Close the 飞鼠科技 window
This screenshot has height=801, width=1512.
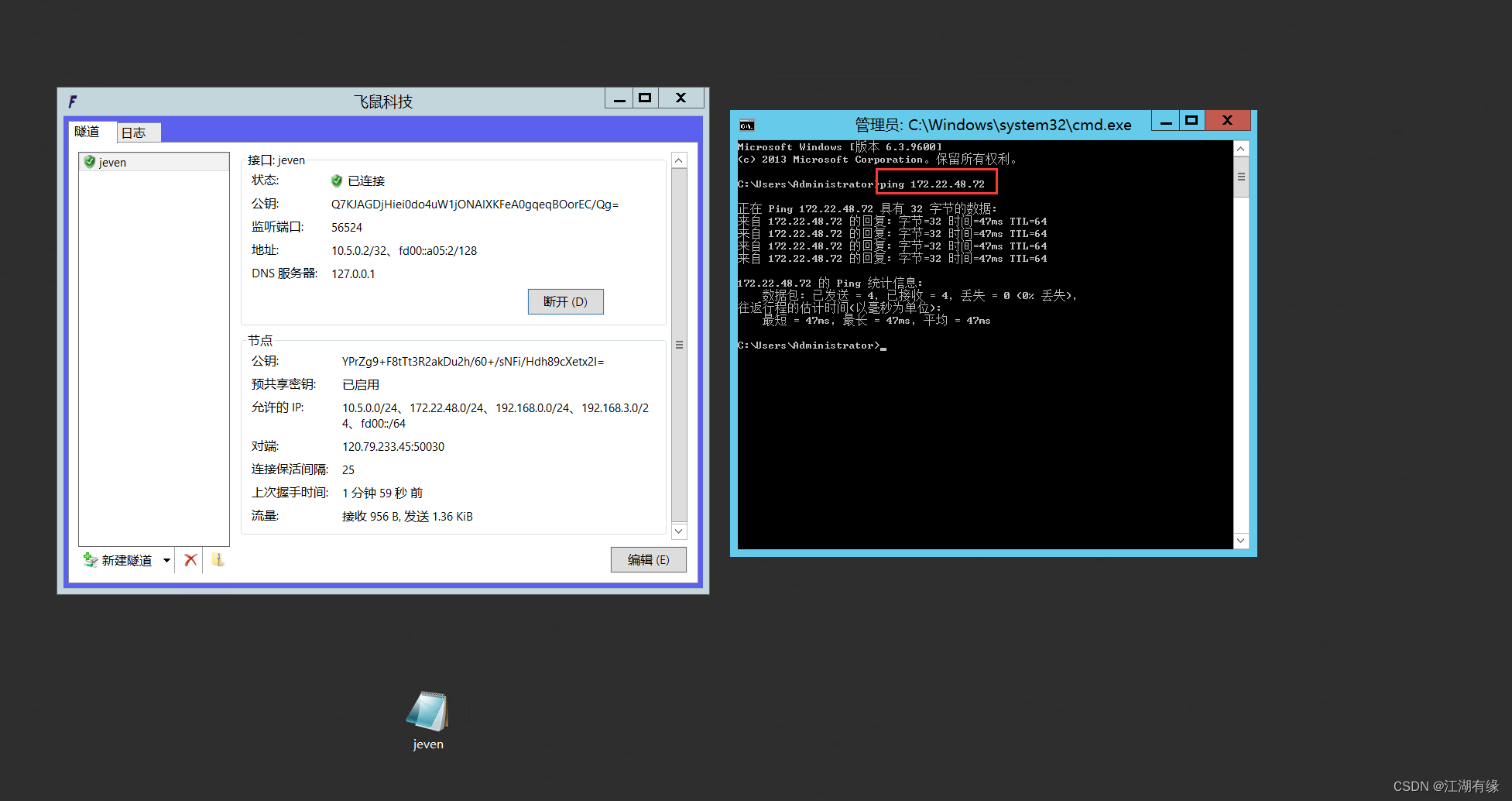tap(681, 98)
